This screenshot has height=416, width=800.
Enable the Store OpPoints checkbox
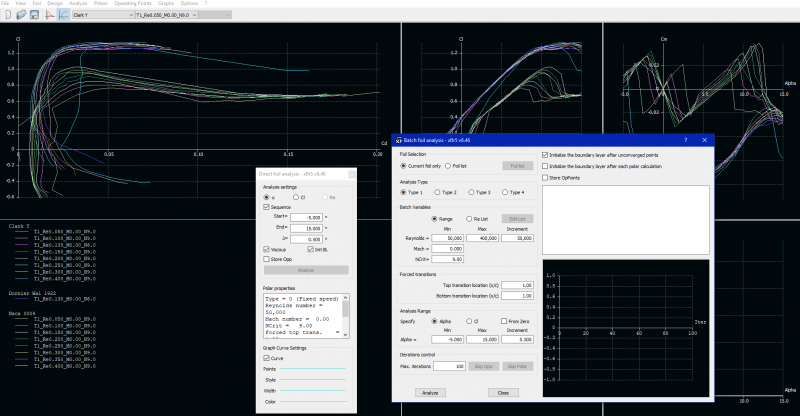click(545, 177)
